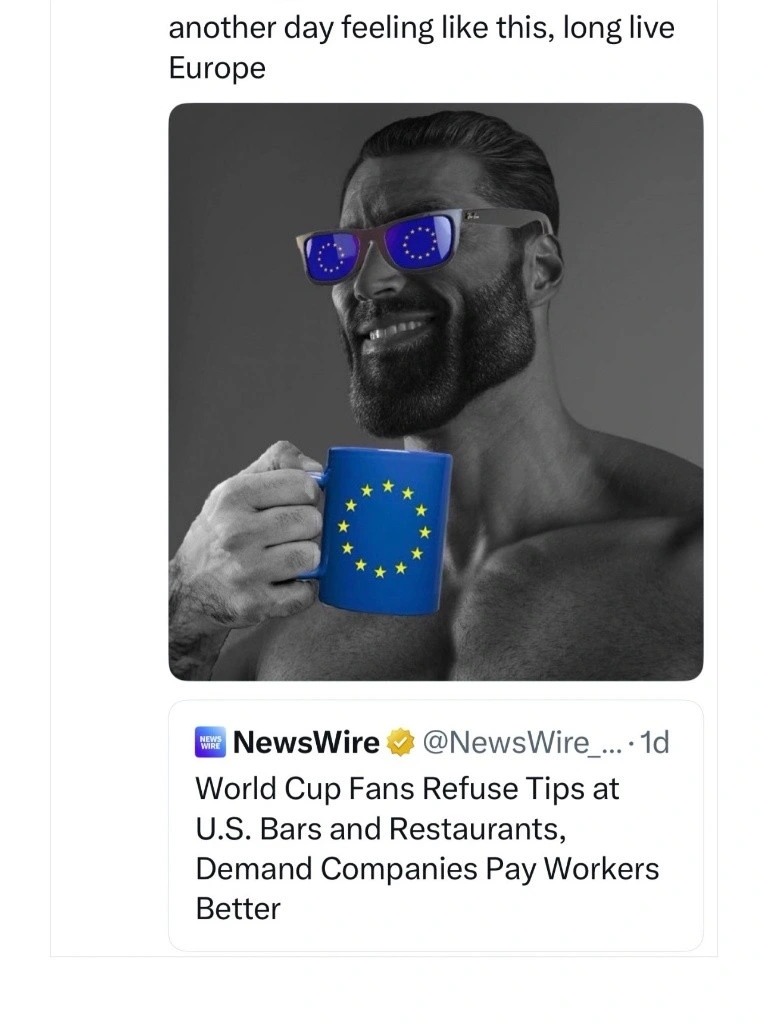
Task: Click the 'Demand Companies Pay Workers' line
Action: pyautogui.click(x=428, y=869)
